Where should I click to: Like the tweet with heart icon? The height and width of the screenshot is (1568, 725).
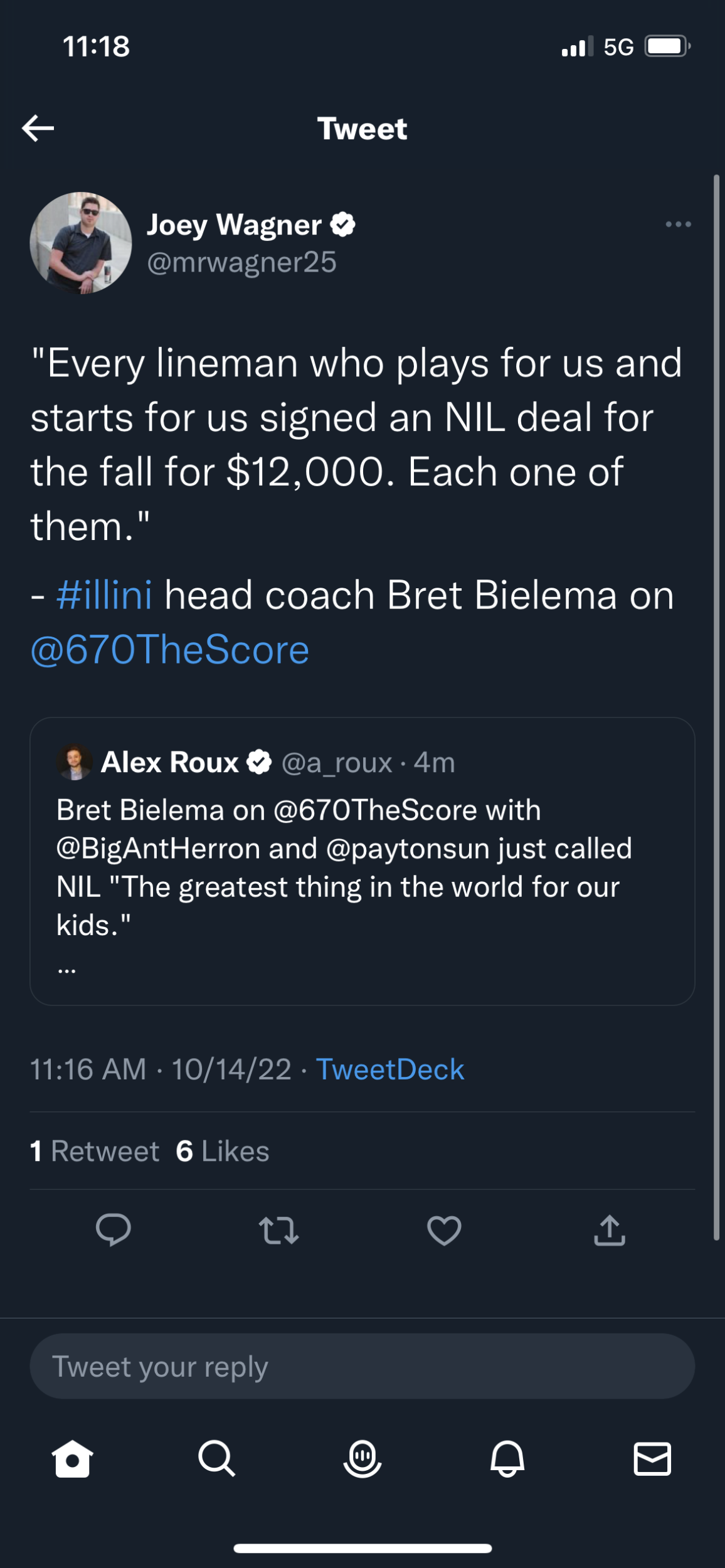pyautogui.click(x=444, y=1230)
